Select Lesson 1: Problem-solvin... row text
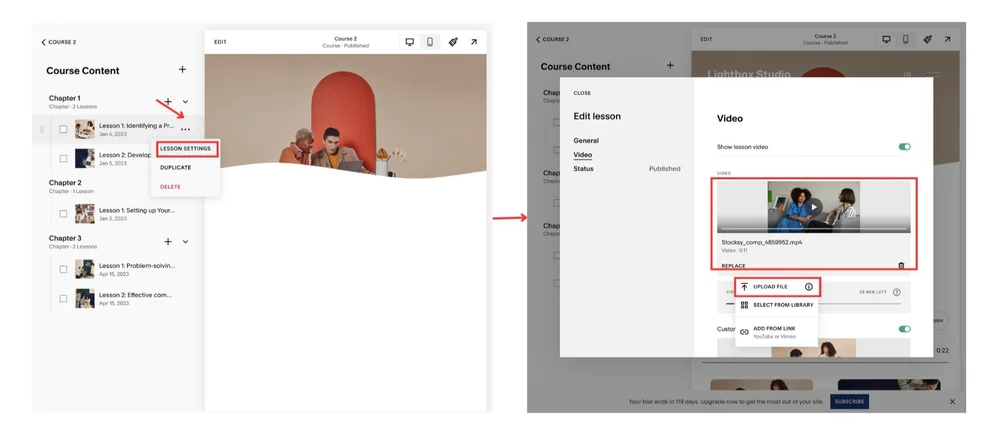 (136, 265)
